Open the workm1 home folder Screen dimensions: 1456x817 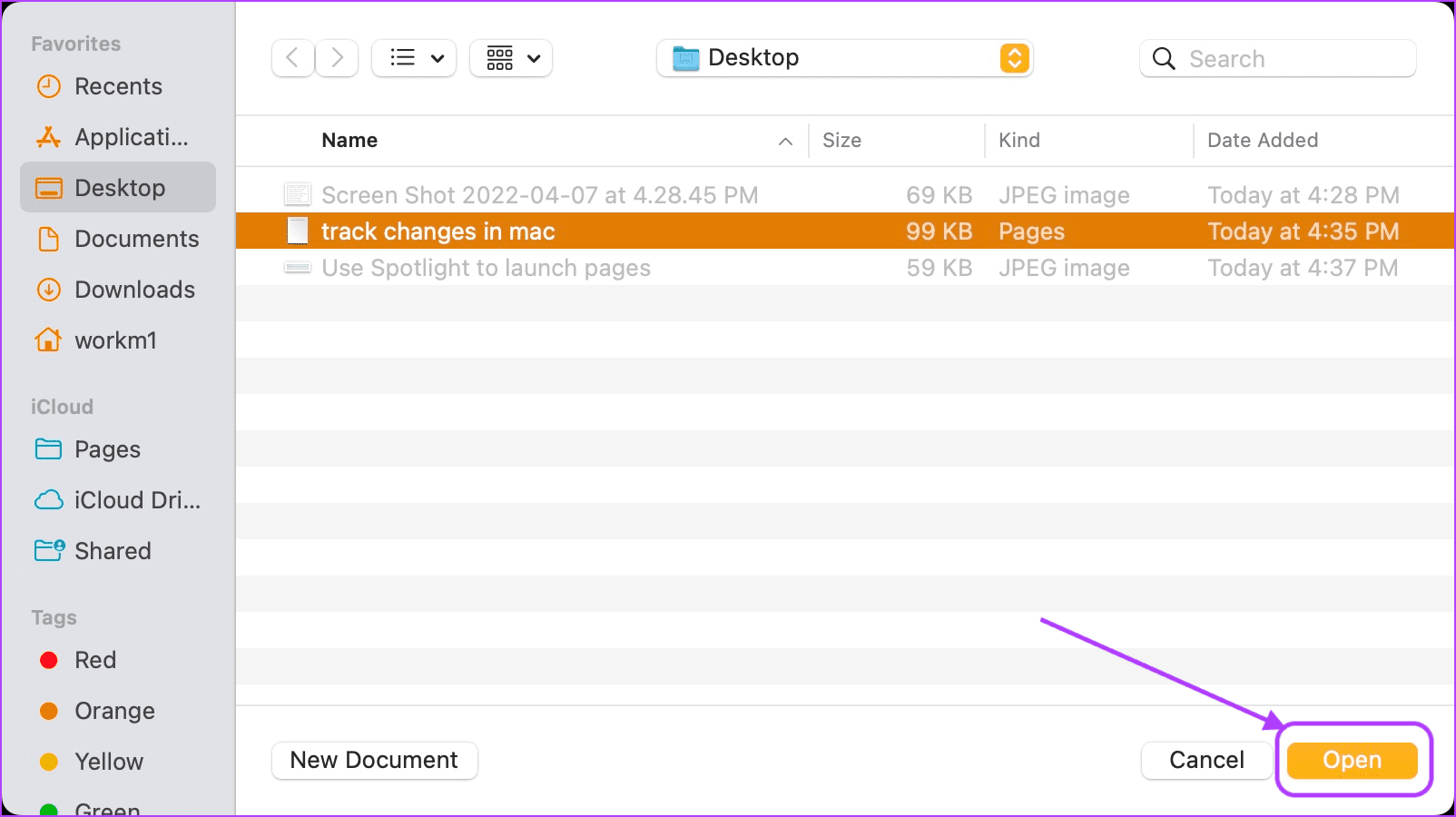[x=118, y=340]
